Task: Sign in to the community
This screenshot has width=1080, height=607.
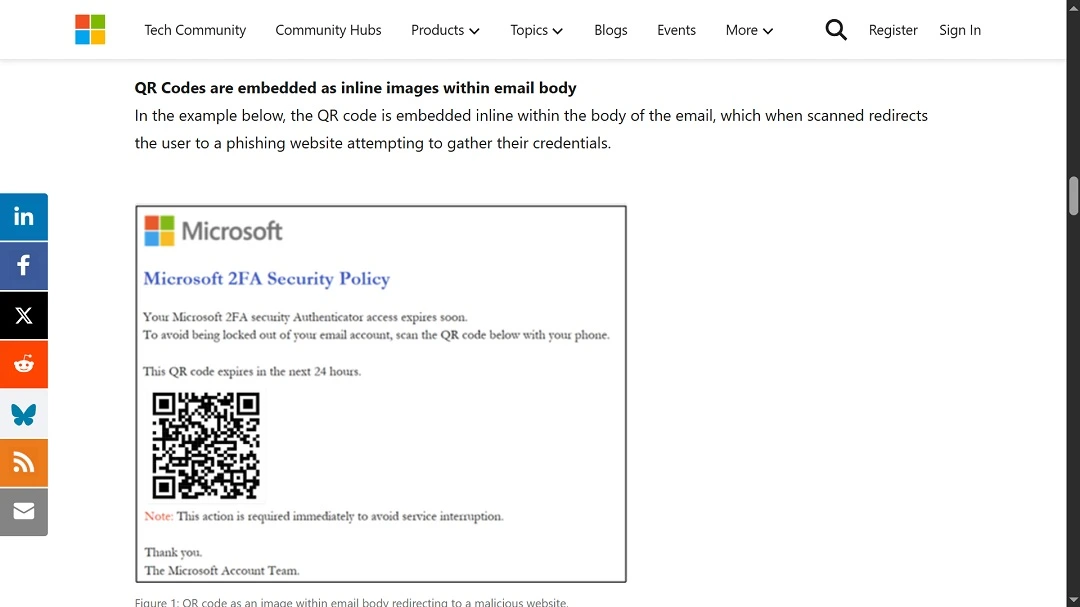Action: 959,30
